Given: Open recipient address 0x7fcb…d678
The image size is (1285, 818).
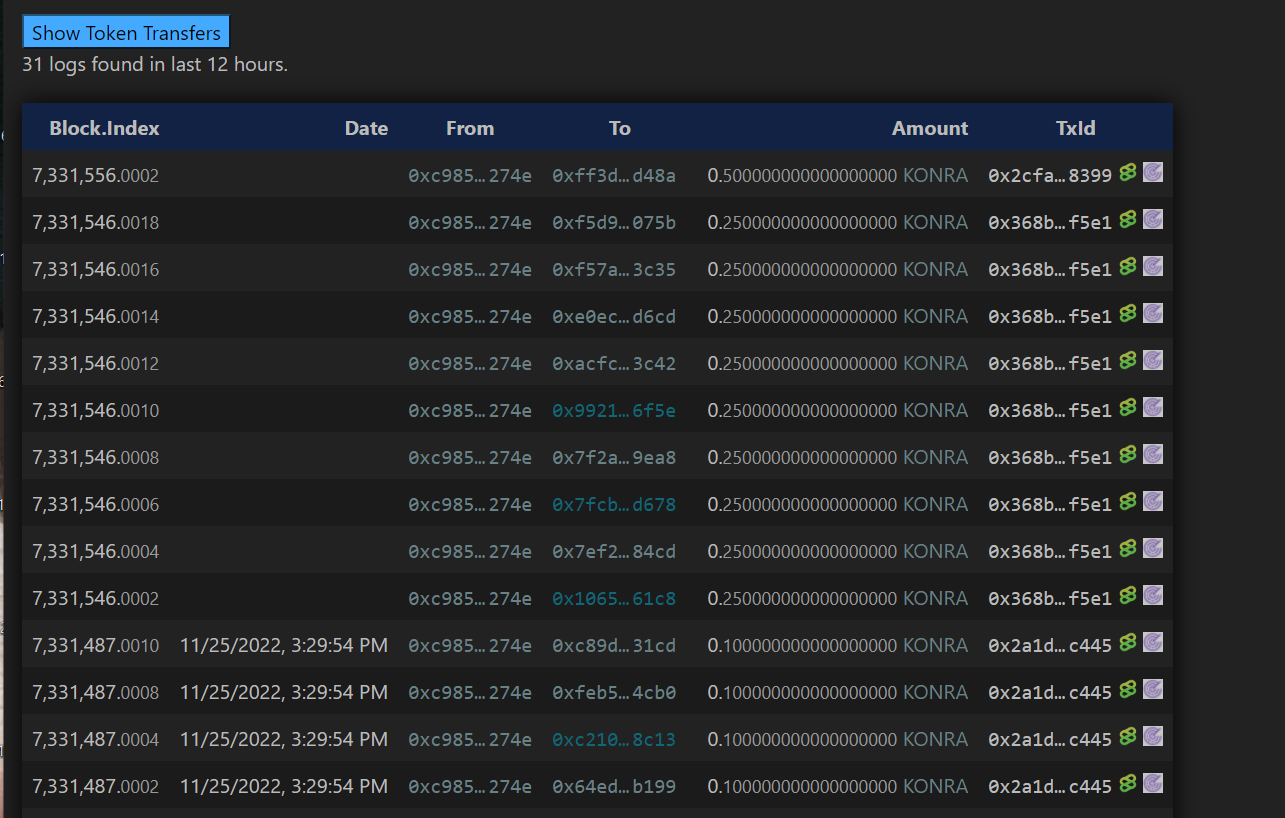Looking at the screenshot, I should (x=614, y=505).
